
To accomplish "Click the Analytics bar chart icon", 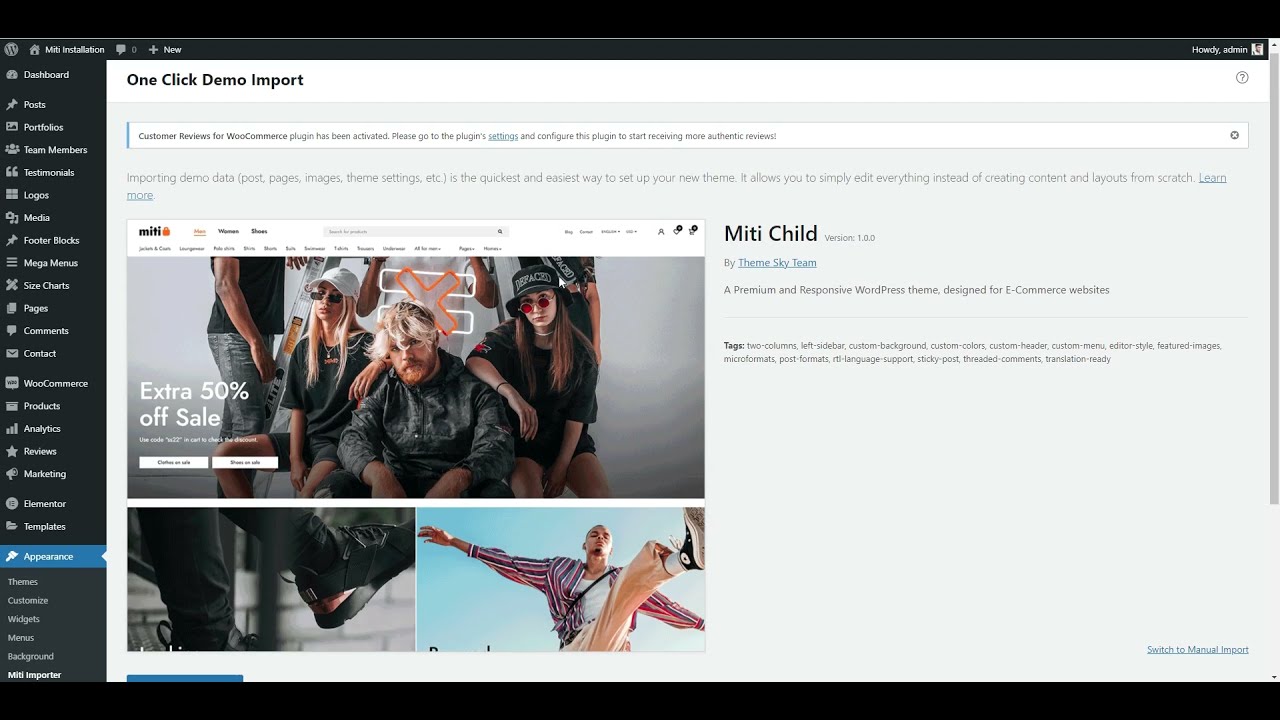I will 12,428.
